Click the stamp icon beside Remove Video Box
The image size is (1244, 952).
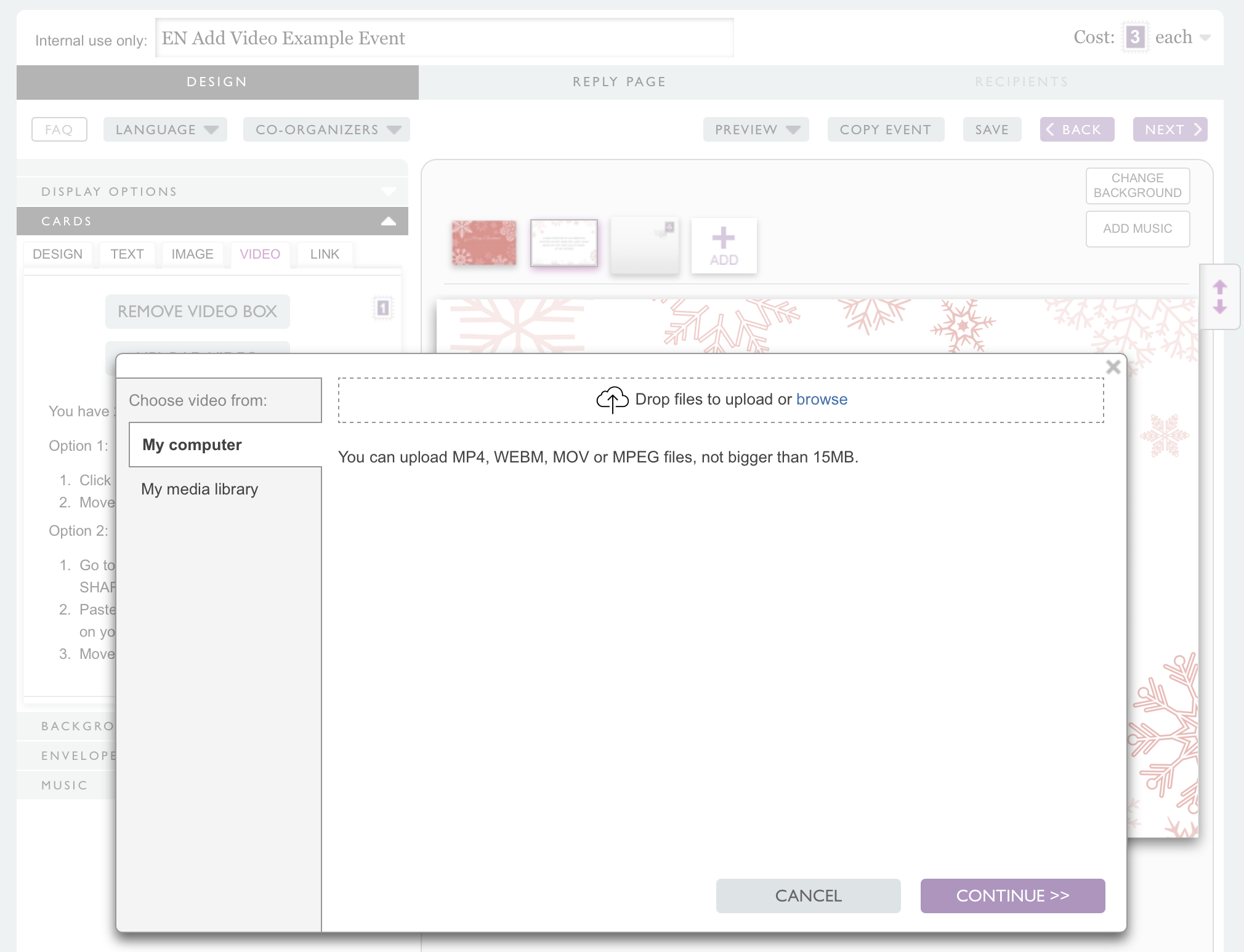[382, 308]
